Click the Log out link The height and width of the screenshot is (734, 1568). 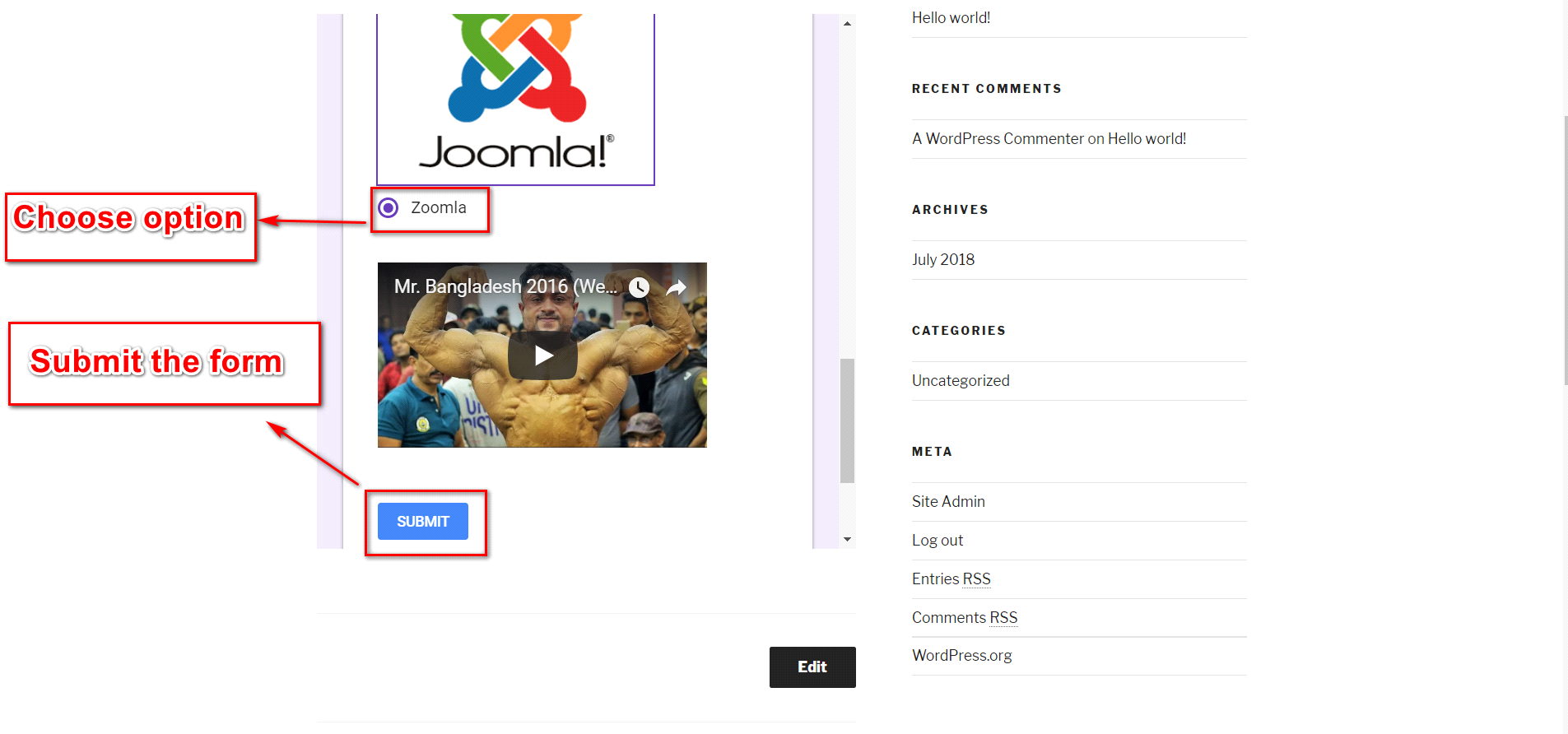point(938,540)
